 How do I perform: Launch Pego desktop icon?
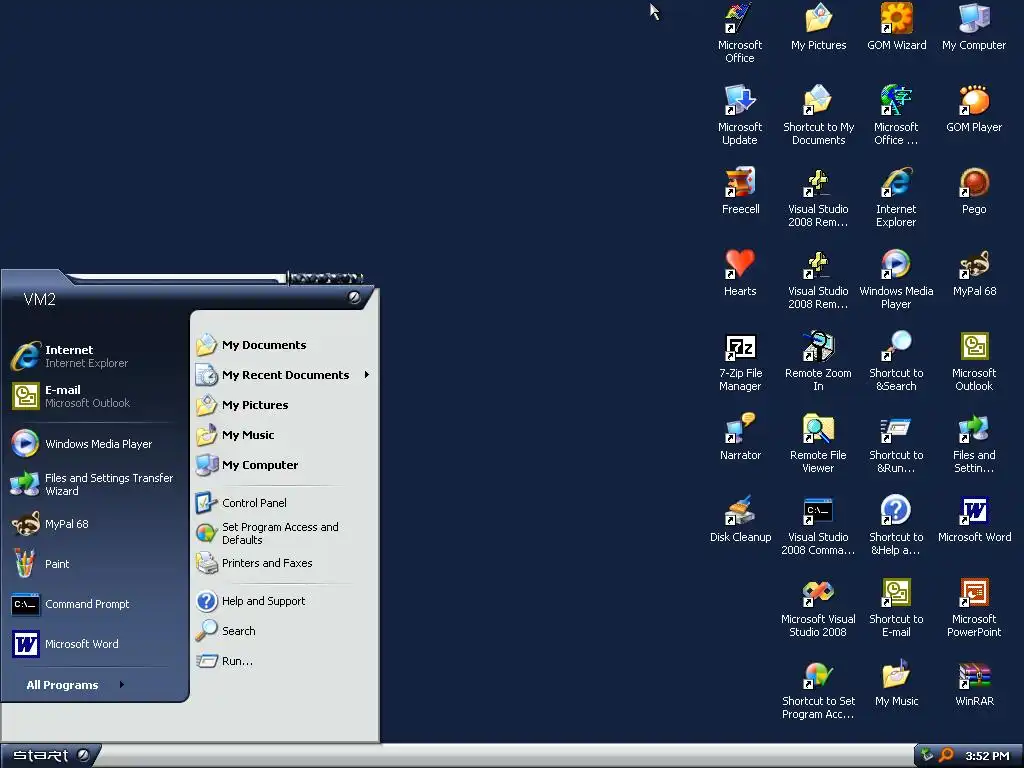pyautogui.click(x=974, y=191)
